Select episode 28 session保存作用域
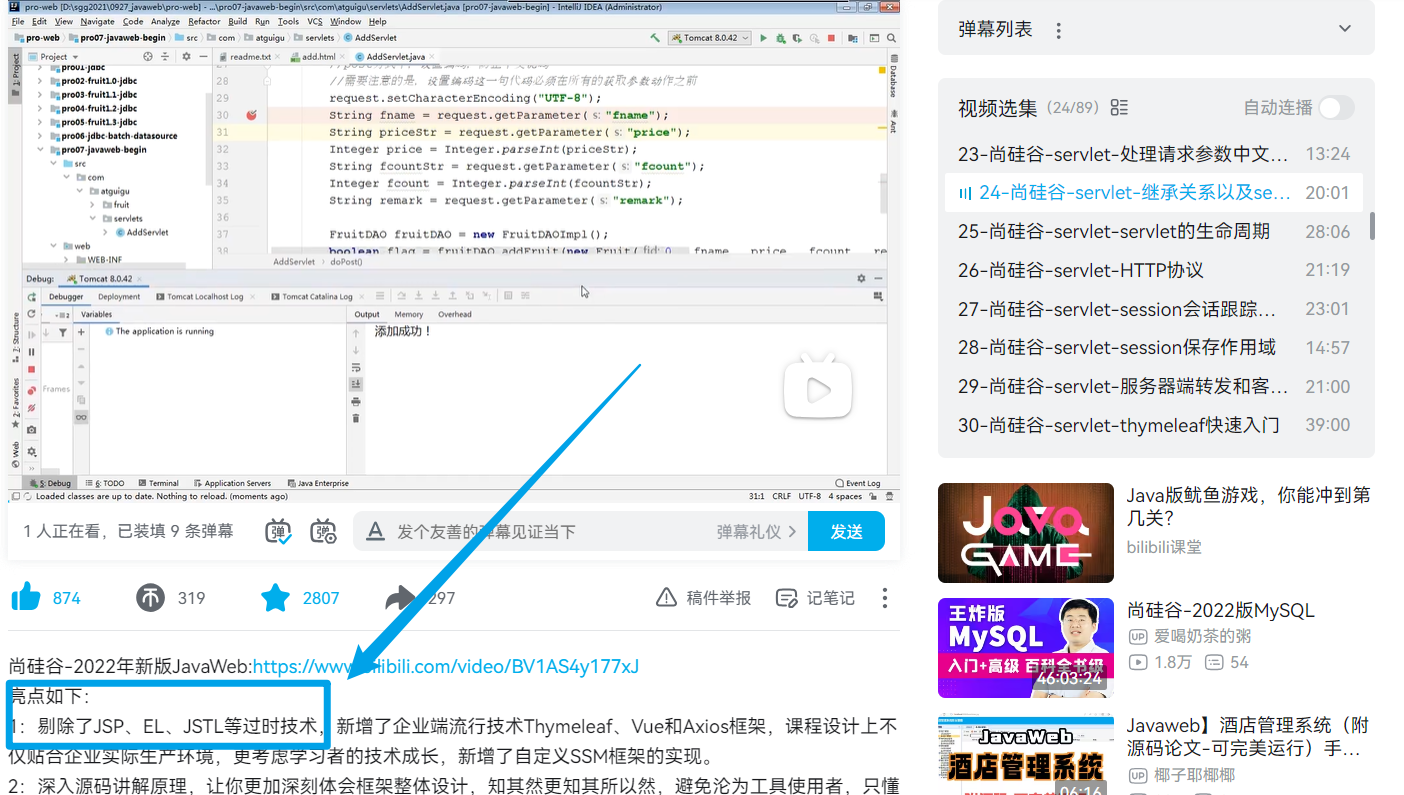This screenshot has height=795, width=1404. (1155, 347)
